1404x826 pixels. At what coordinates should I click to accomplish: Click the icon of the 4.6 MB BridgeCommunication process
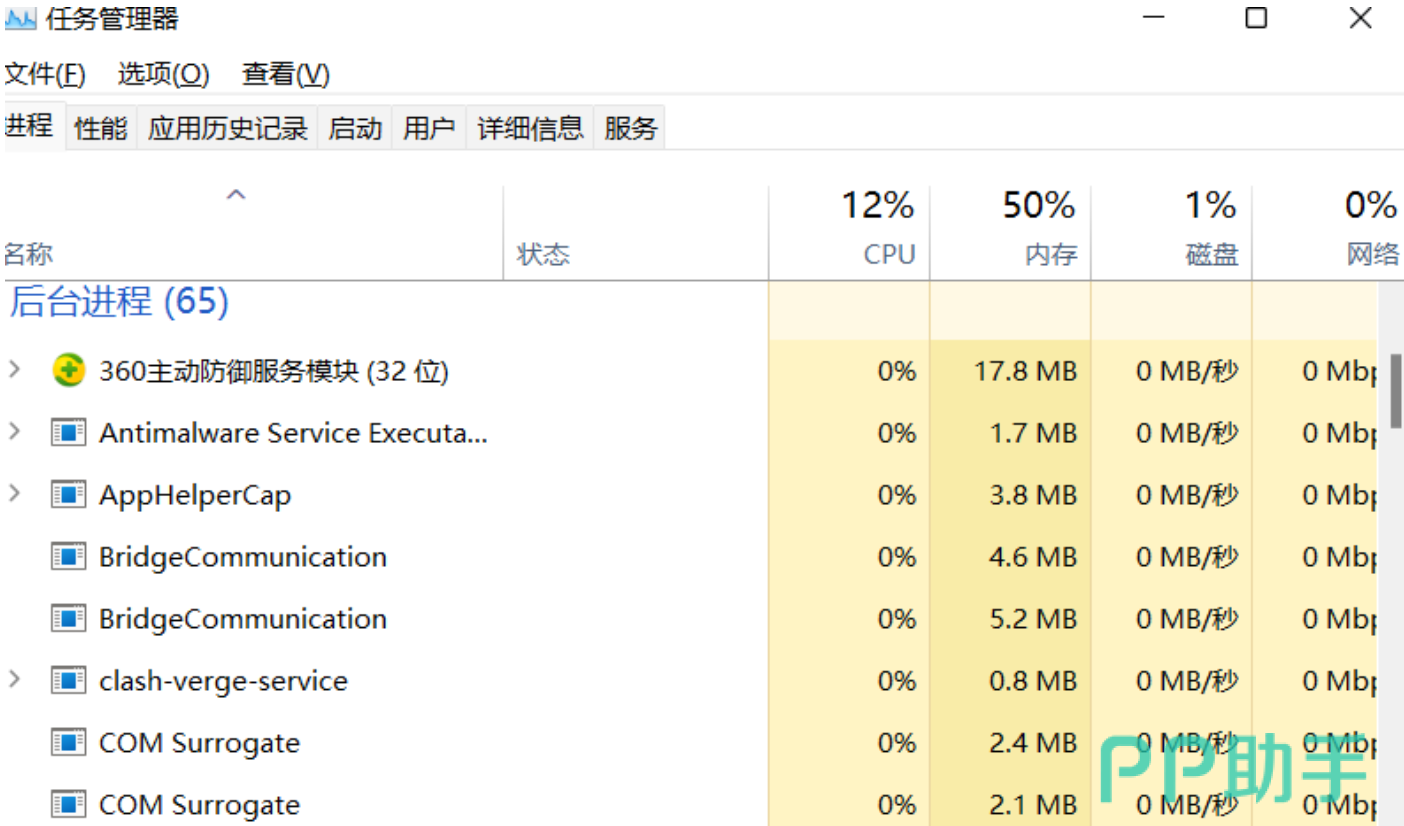(68, 557)
